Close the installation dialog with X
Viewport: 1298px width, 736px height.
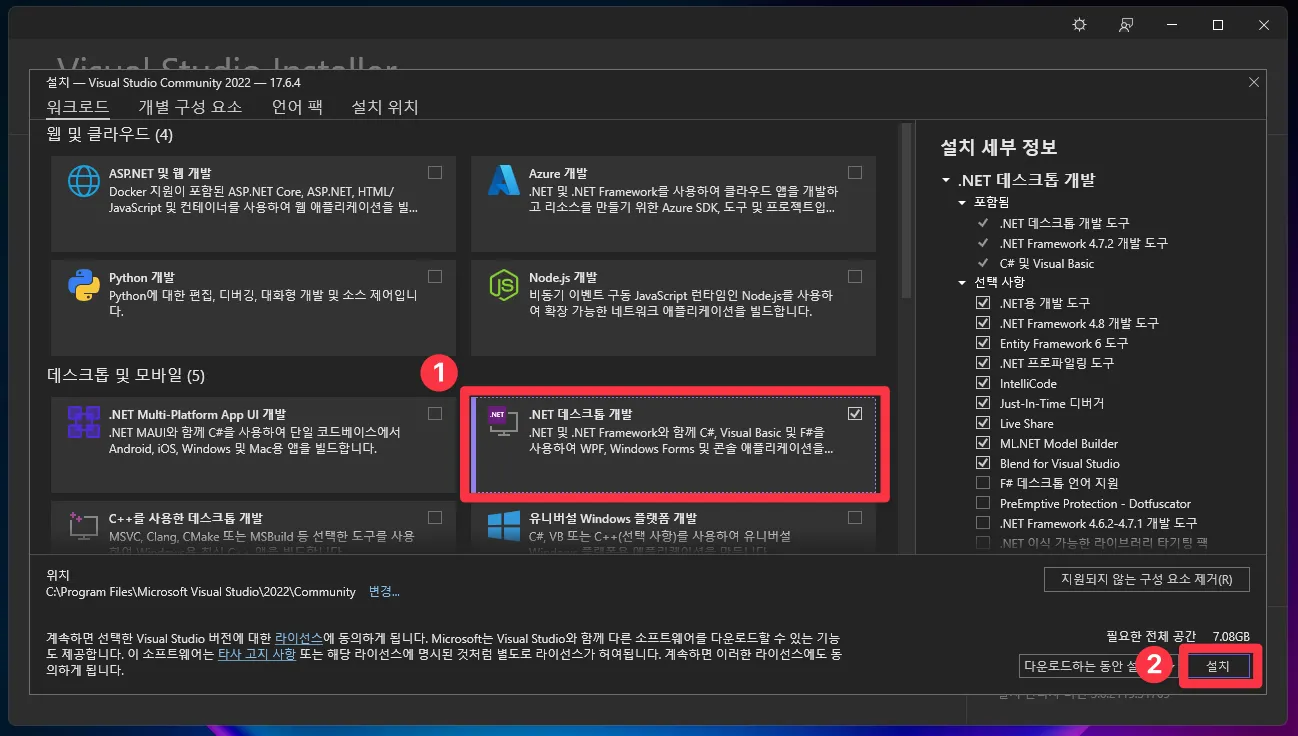pos(1254,82)
